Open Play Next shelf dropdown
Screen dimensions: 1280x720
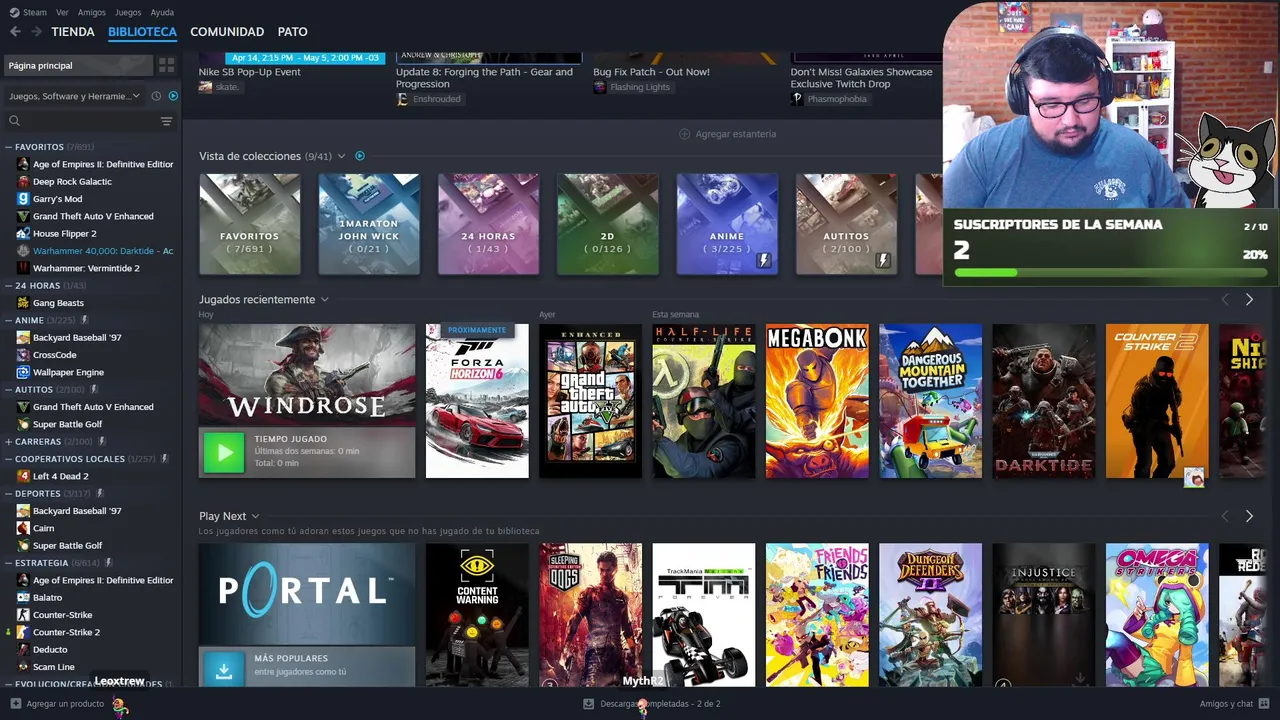255,516
